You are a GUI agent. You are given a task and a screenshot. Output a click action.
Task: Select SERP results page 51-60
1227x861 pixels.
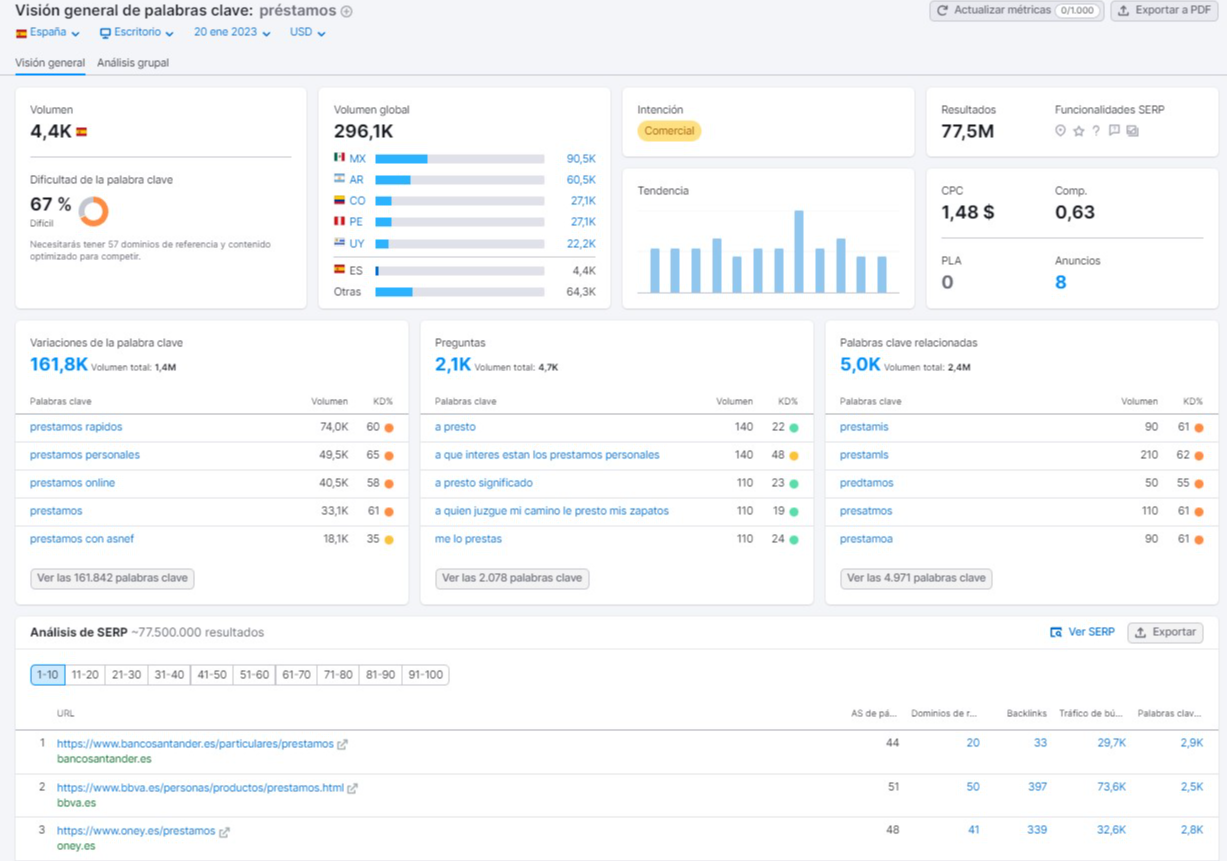[254, 675]
